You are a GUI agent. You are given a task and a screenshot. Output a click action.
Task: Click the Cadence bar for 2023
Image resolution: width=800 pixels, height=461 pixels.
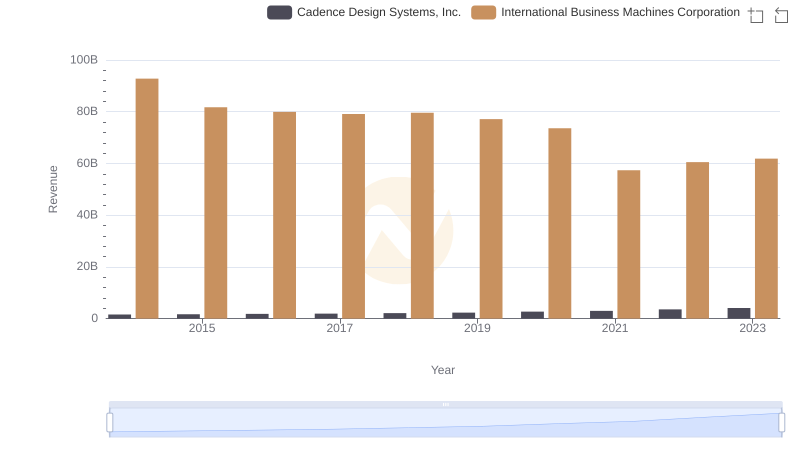point(739,313)
